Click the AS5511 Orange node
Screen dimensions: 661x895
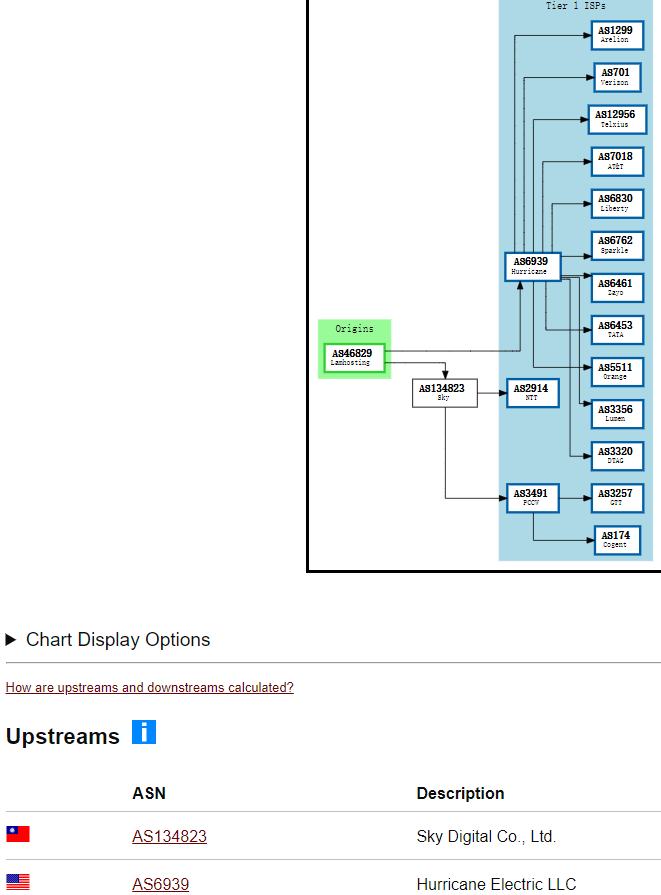617,372
